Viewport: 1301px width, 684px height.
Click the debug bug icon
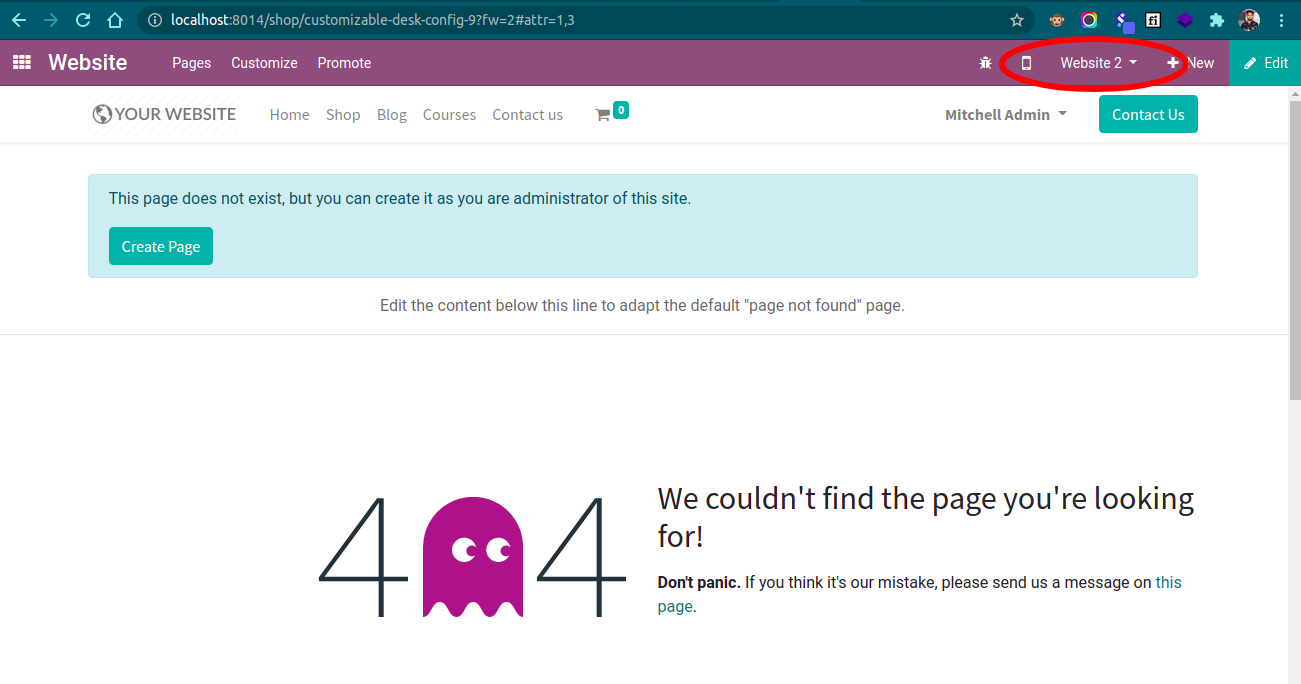(985, 63)
